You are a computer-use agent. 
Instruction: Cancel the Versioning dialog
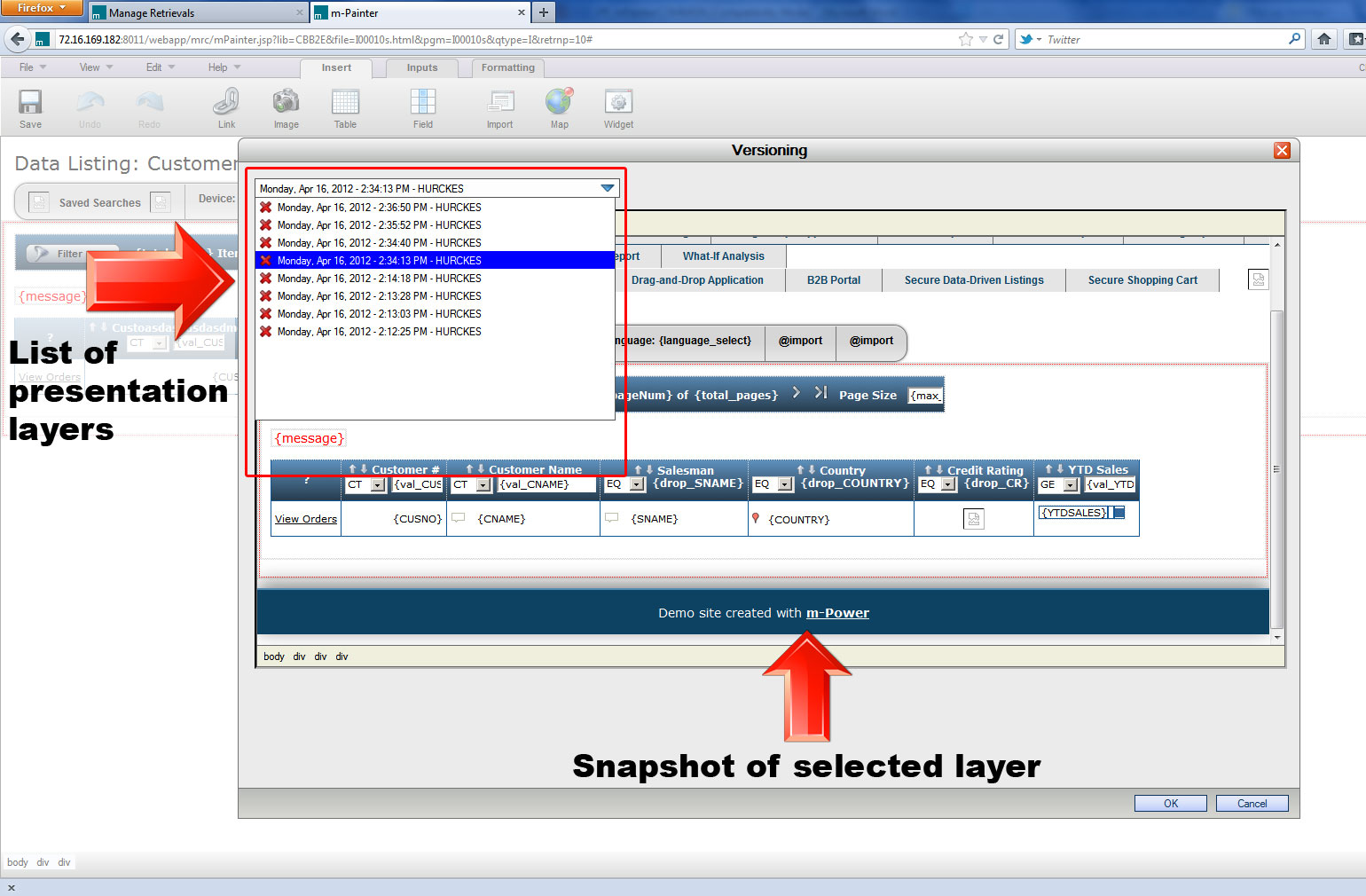click(x=1252, y=804)
